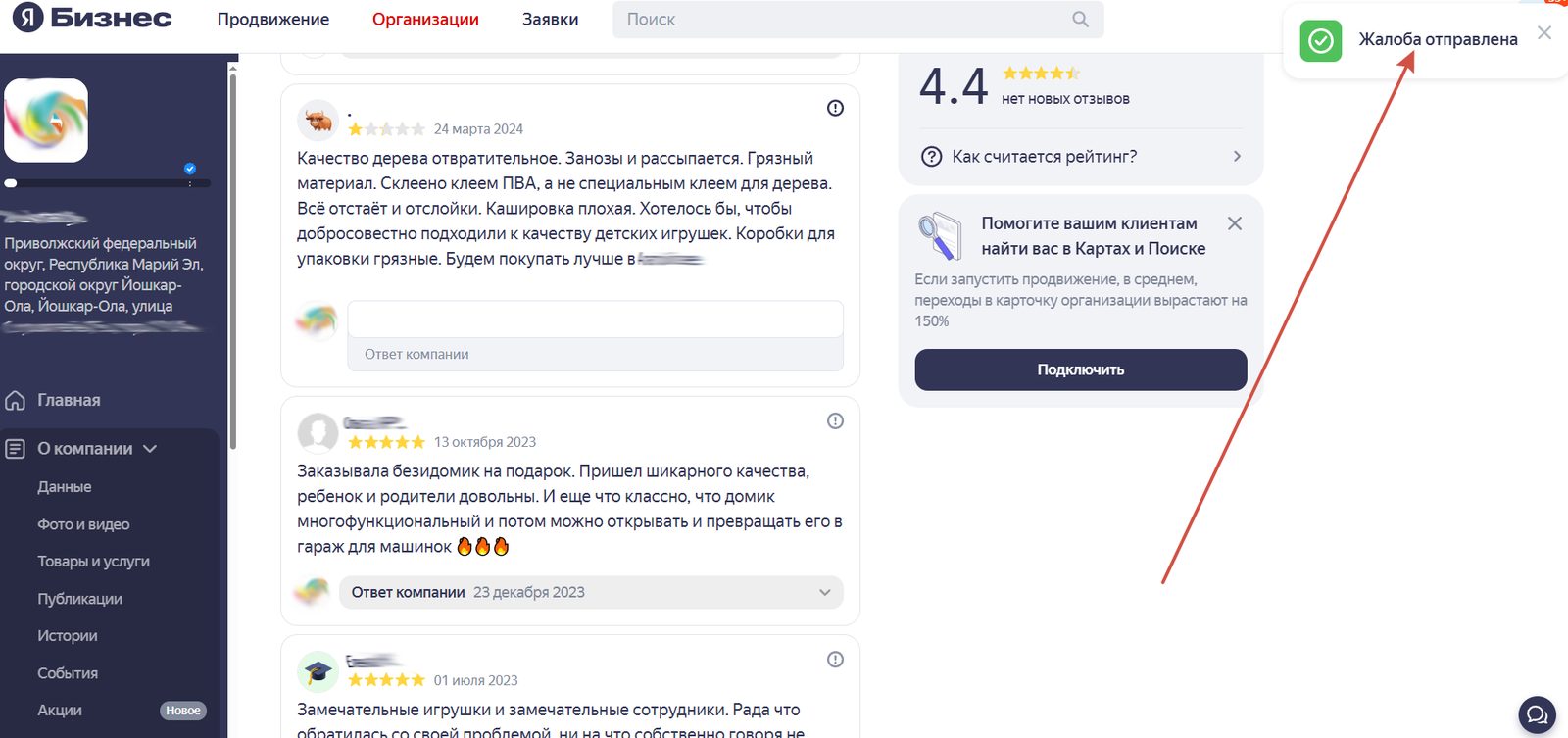Viewport: 1568px width, 738px height.
Task: Open the chat support bubble icon
Action: pos(1537,714)
